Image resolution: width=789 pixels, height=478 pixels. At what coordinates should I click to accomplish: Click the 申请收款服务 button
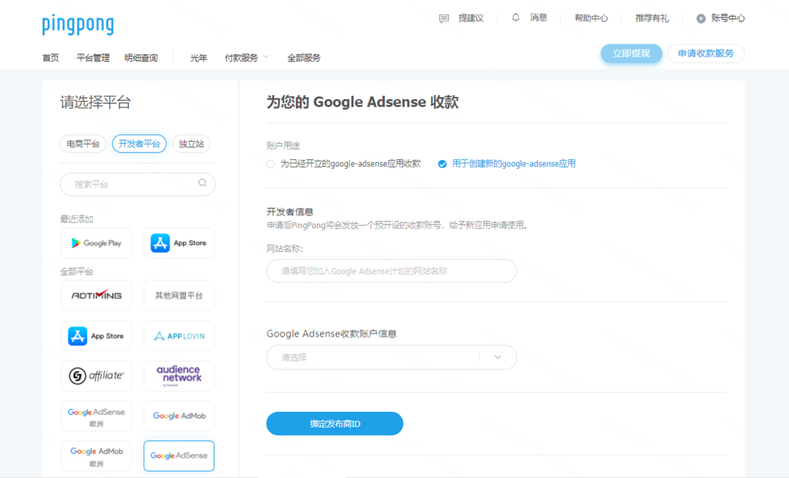point(705,53)
